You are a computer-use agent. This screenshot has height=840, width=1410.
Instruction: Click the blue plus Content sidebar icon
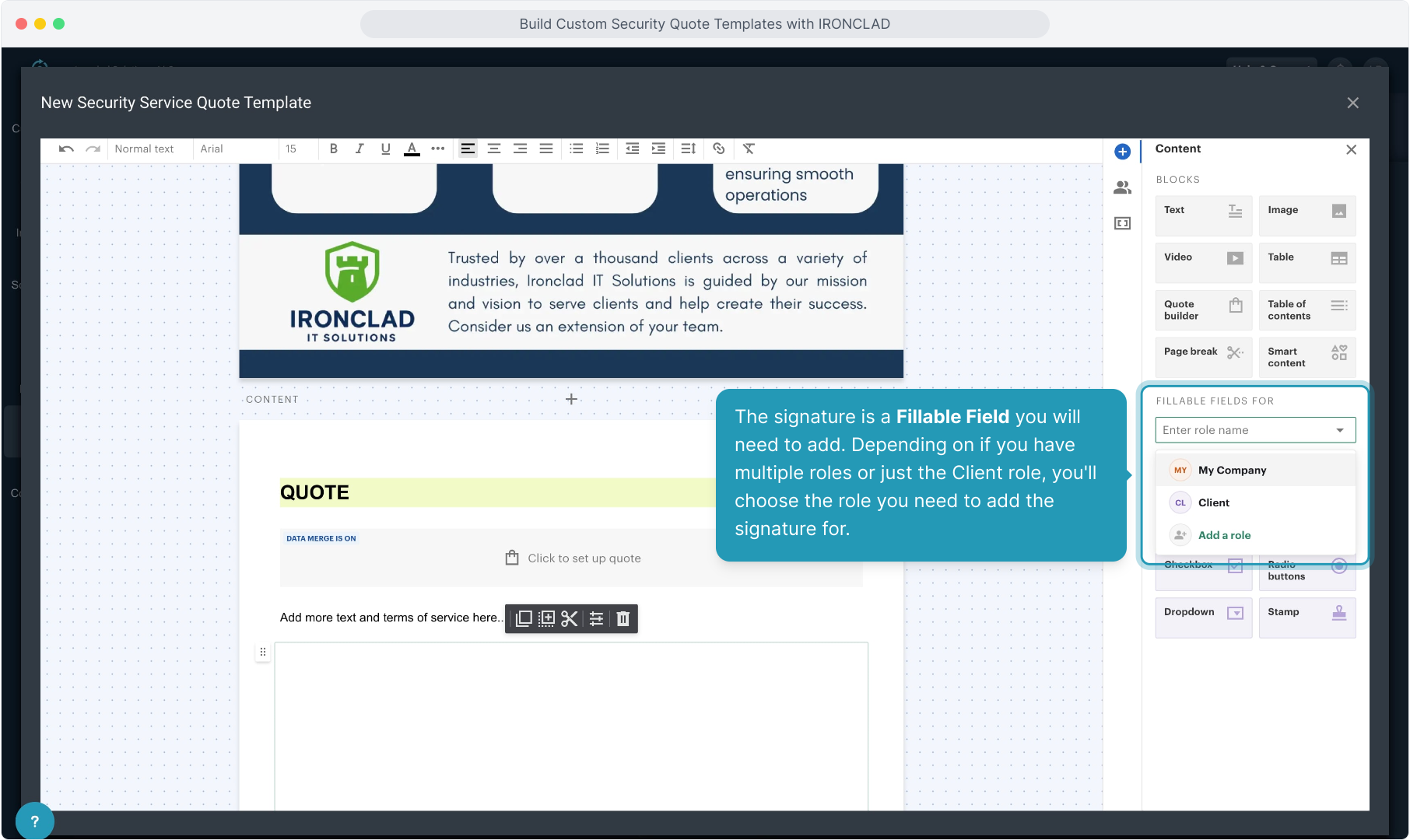coord(1122,152)
